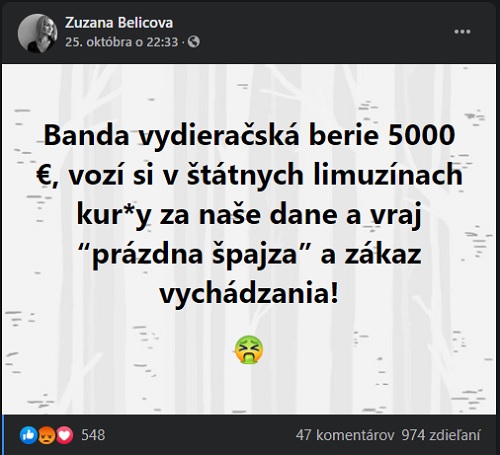Open Zuzana Belicova's profile picture
This screenshot has width=500, height=455.
tap(38, 33)
